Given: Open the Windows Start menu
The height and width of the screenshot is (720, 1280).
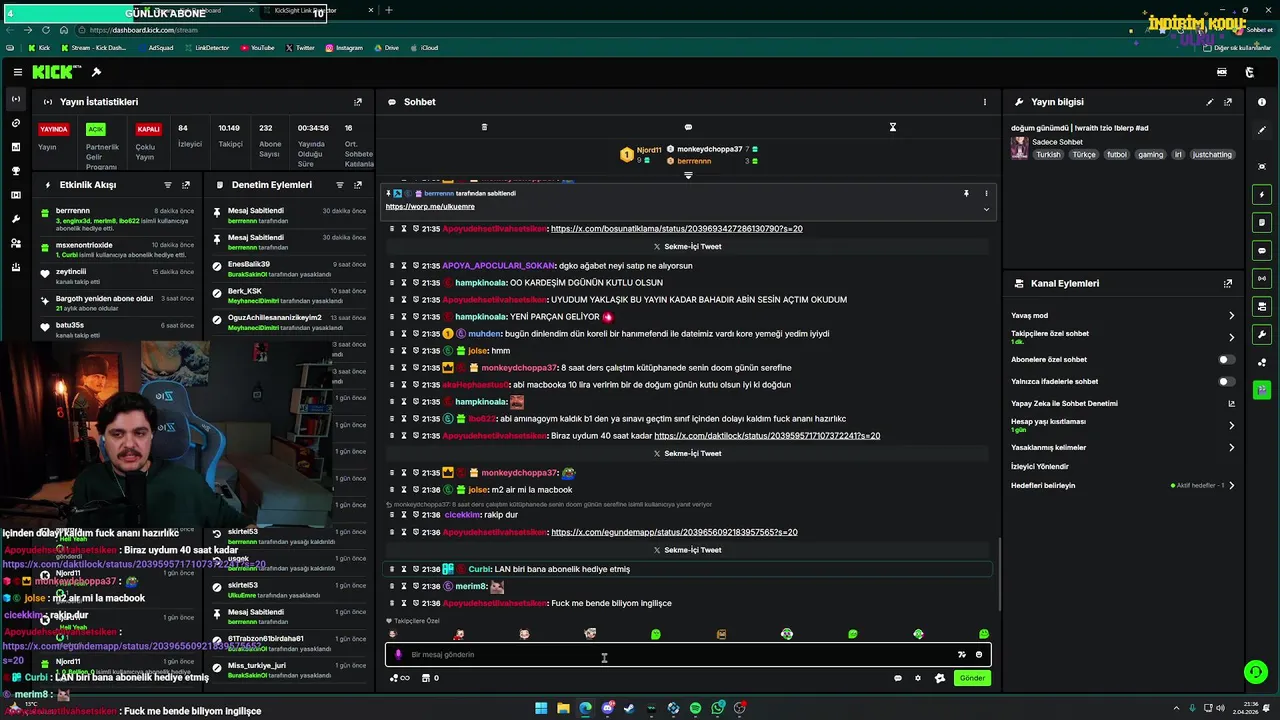Looking at the screenshot, I should coord(541,708).
